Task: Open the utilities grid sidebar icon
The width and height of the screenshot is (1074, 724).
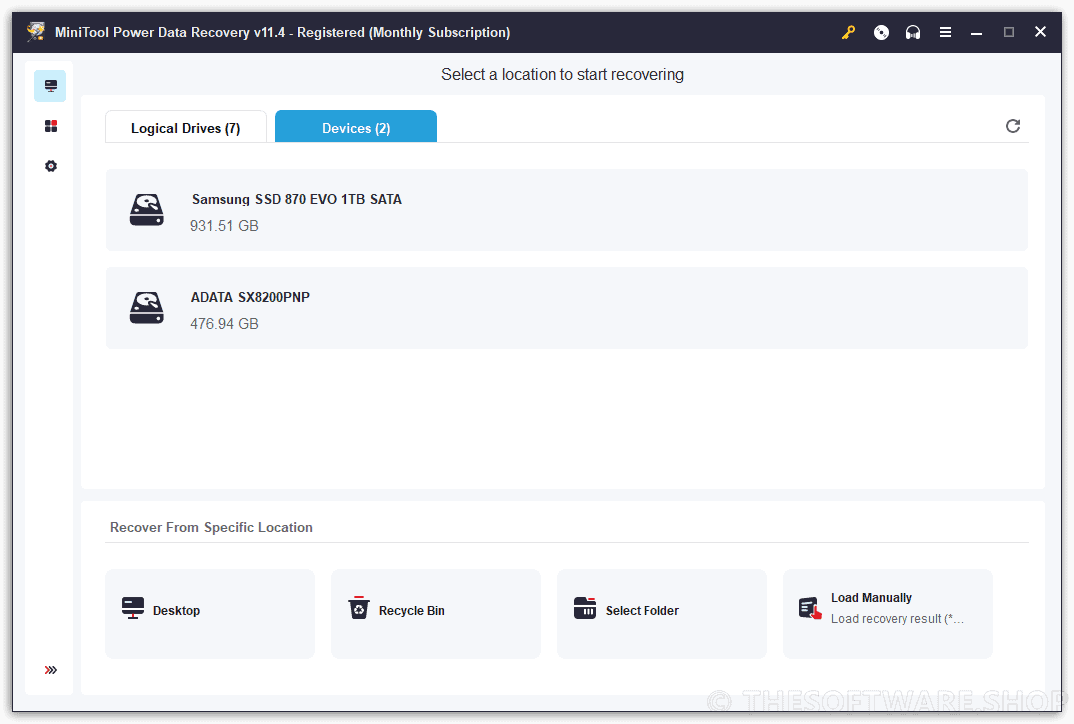Action: [x=51, y=126]
